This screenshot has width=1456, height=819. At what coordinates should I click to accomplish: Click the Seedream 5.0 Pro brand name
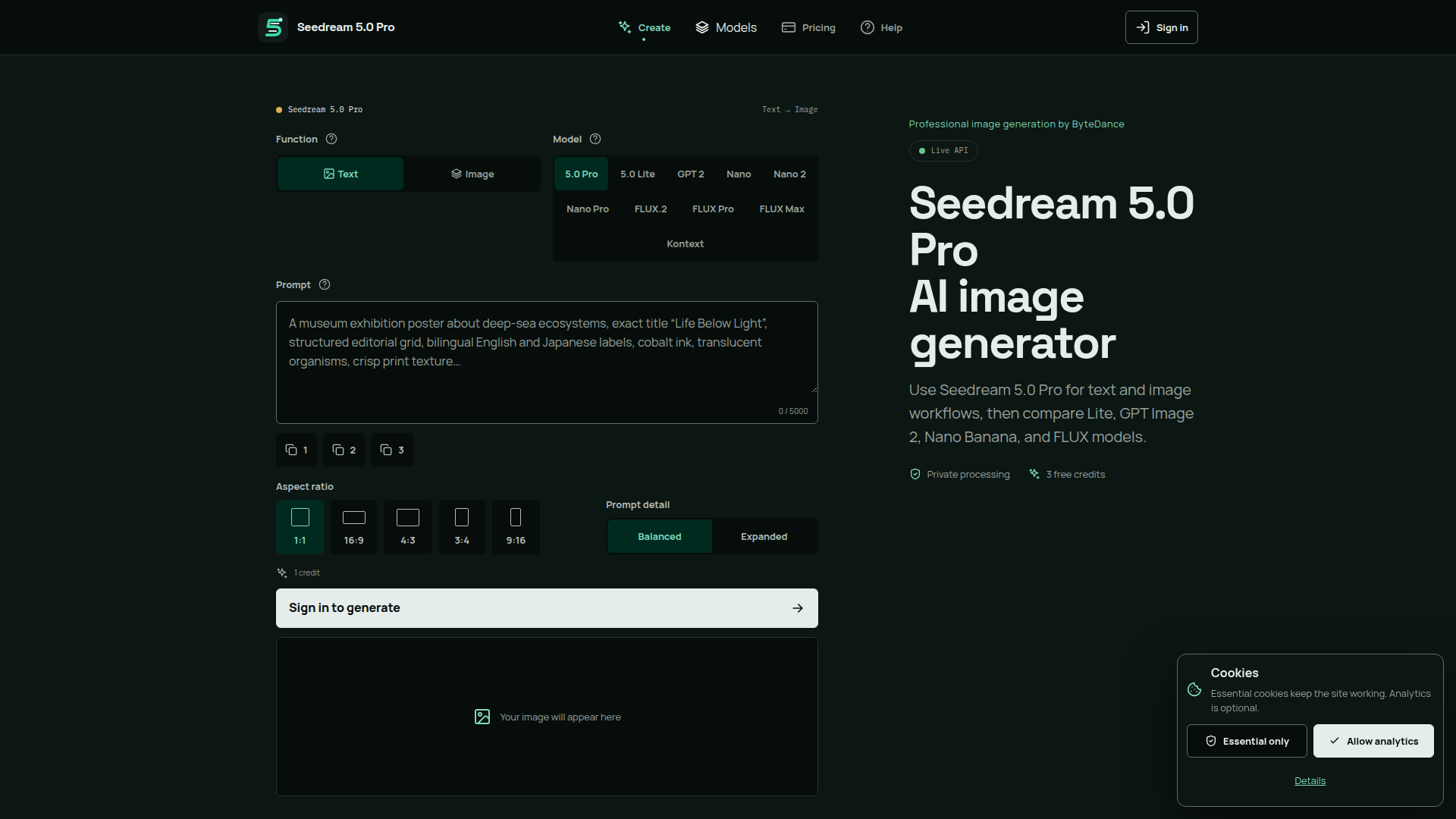point(346,27)
